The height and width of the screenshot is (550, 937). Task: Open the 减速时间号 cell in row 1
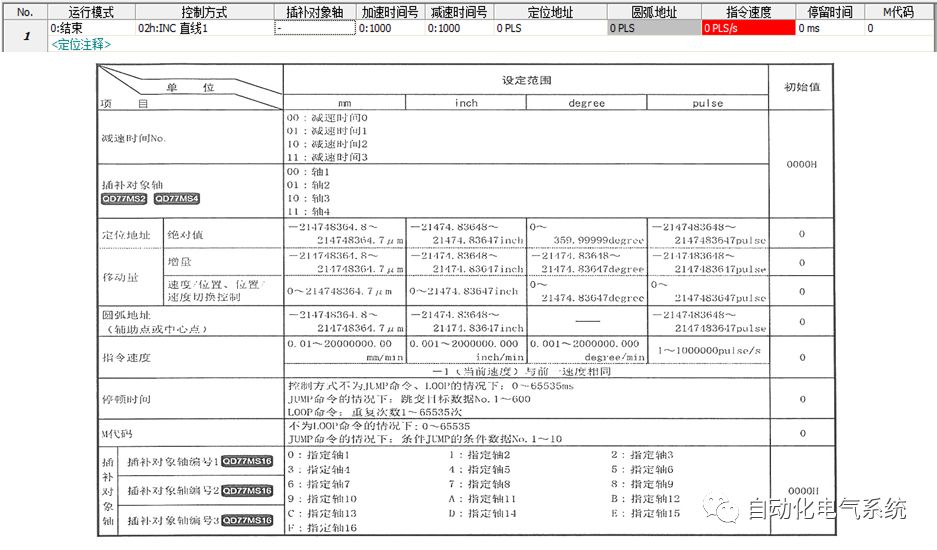[x=458, y=29]
